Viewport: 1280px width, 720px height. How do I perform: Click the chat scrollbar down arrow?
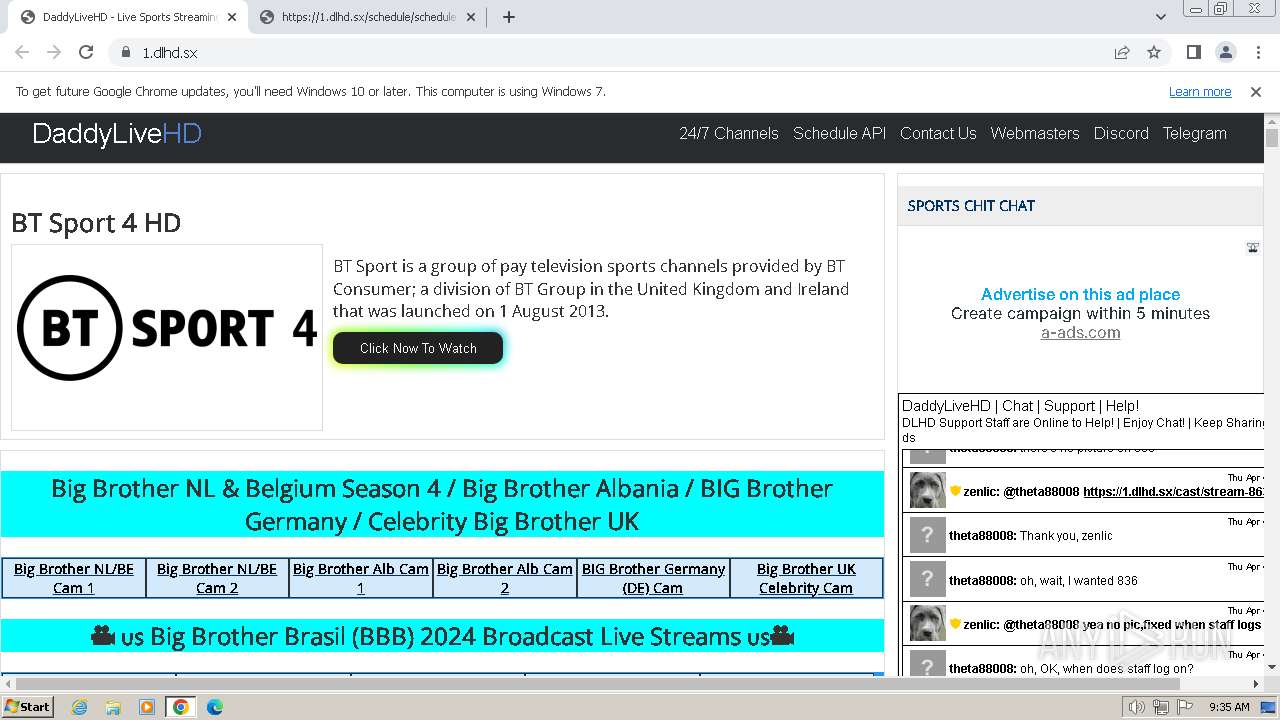point(1272,667)
